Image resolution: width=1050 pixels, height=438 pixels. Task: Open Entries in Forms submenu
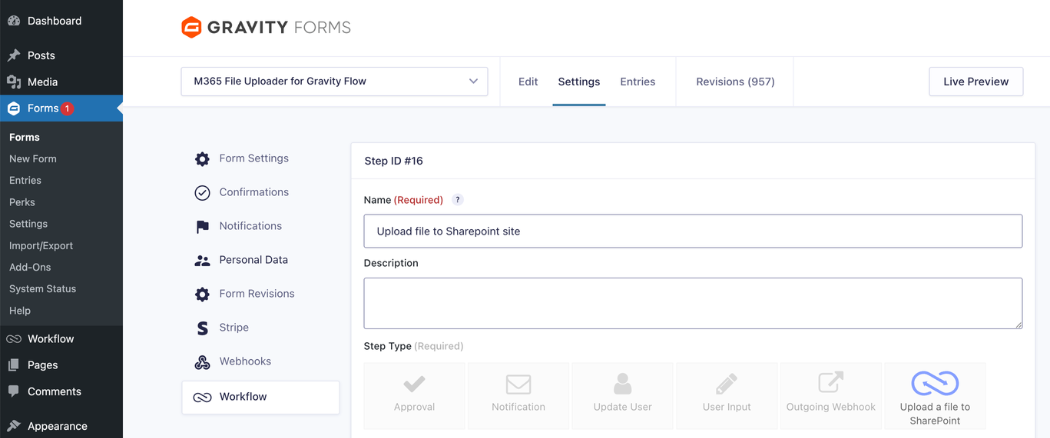25,180
